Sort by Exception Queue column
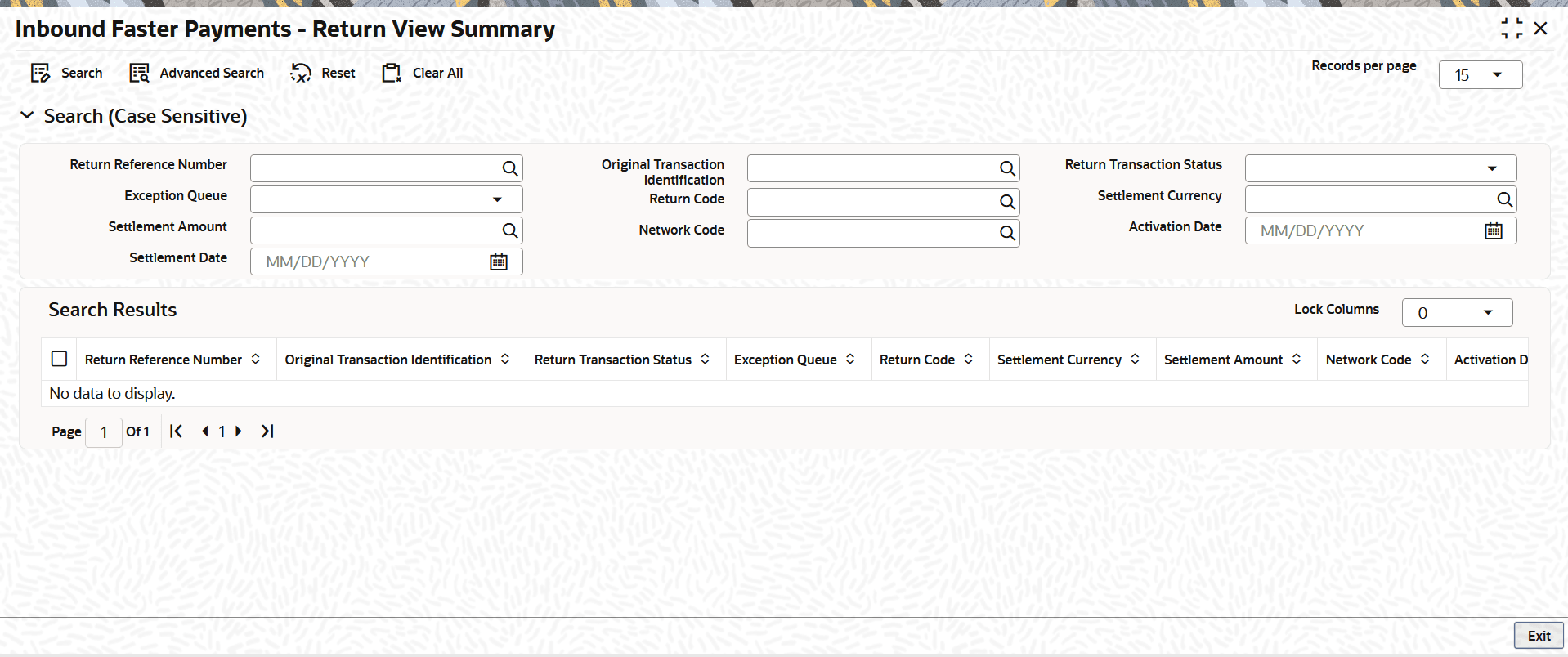 [850, 359]
